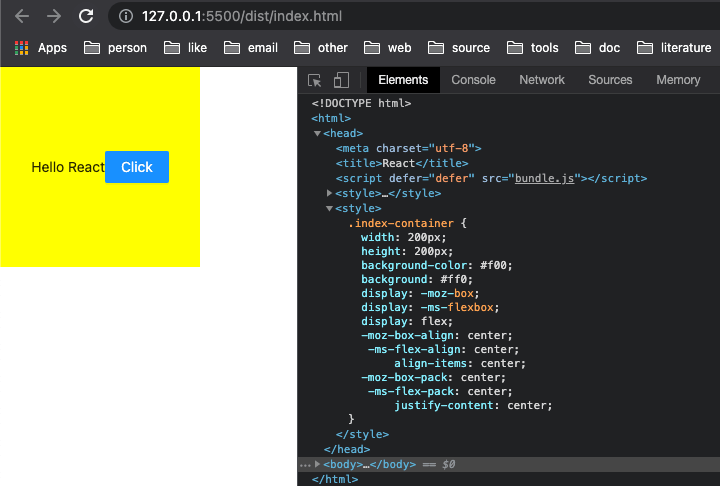
Task: Collapse the expanded second style element
Action: click(x=329, y=209)
